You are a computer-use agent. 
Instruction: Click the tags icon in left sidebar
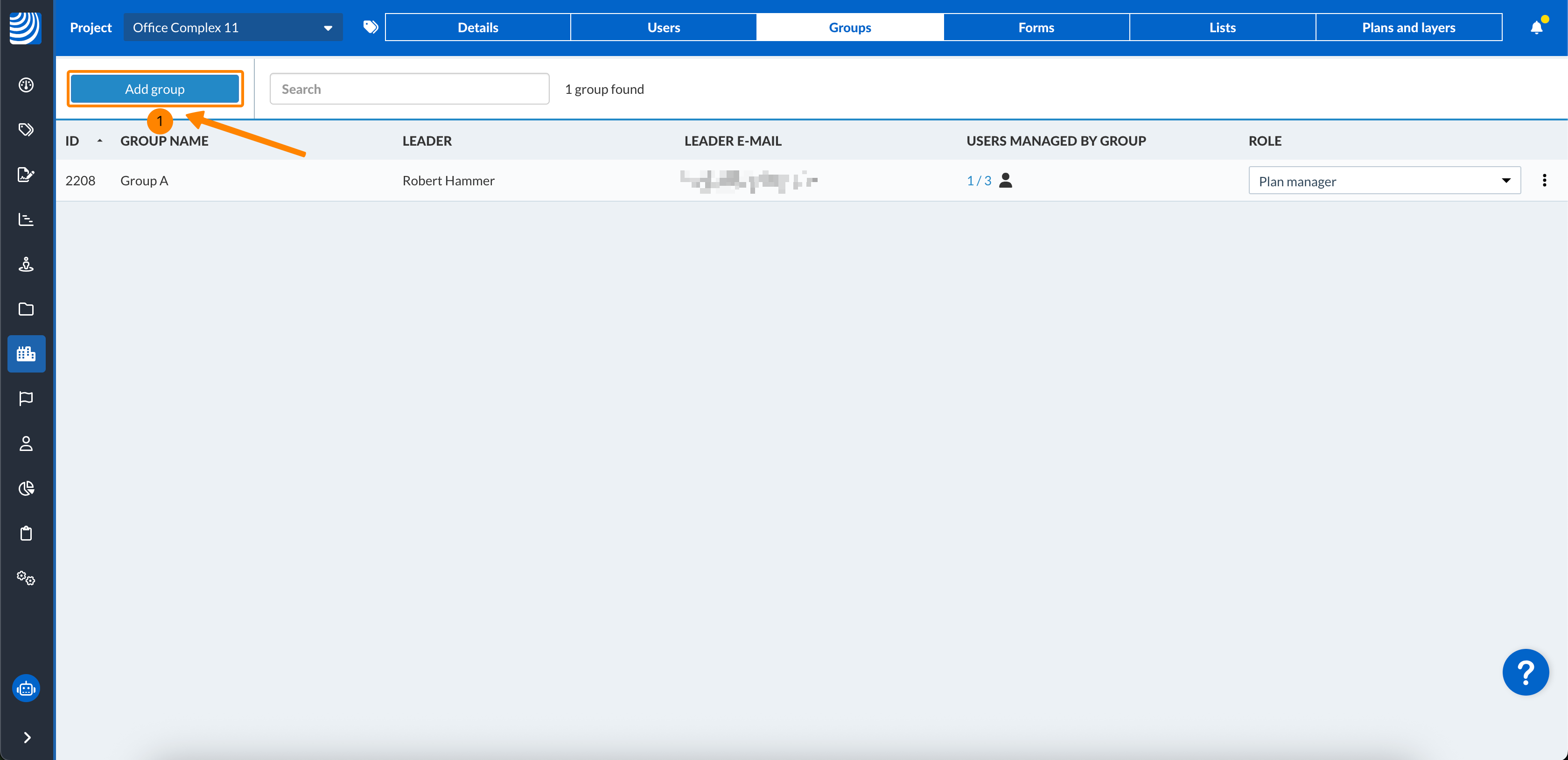[26, 130]
